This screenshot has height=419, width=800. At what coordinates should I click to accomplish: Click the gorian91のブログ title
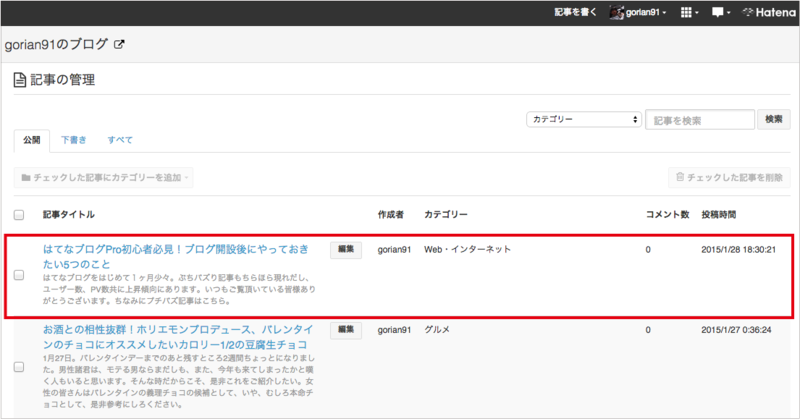(56, 44)
